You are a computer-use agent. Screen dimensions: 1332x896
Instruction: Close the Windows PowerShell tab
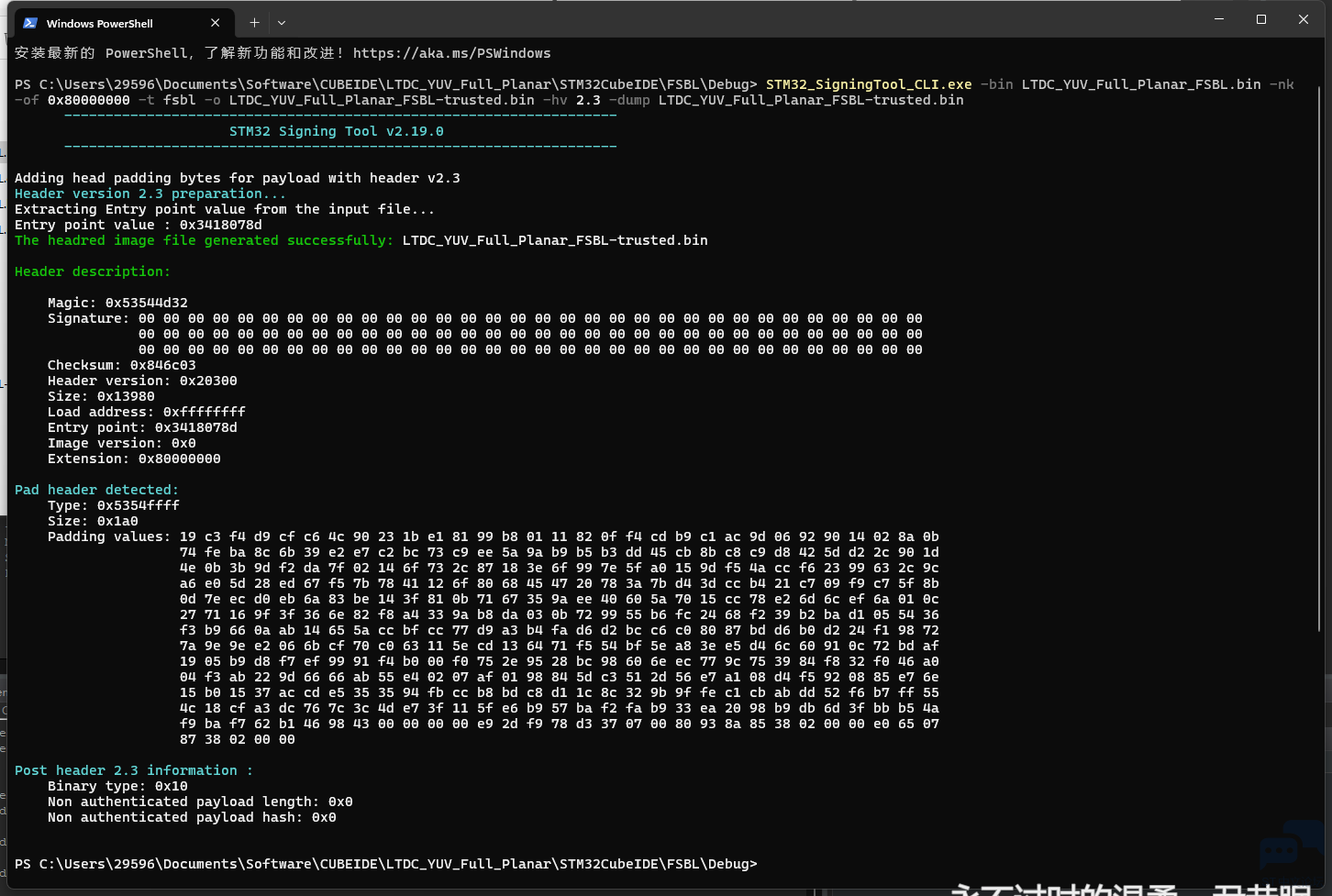click(x=215, y=23)
